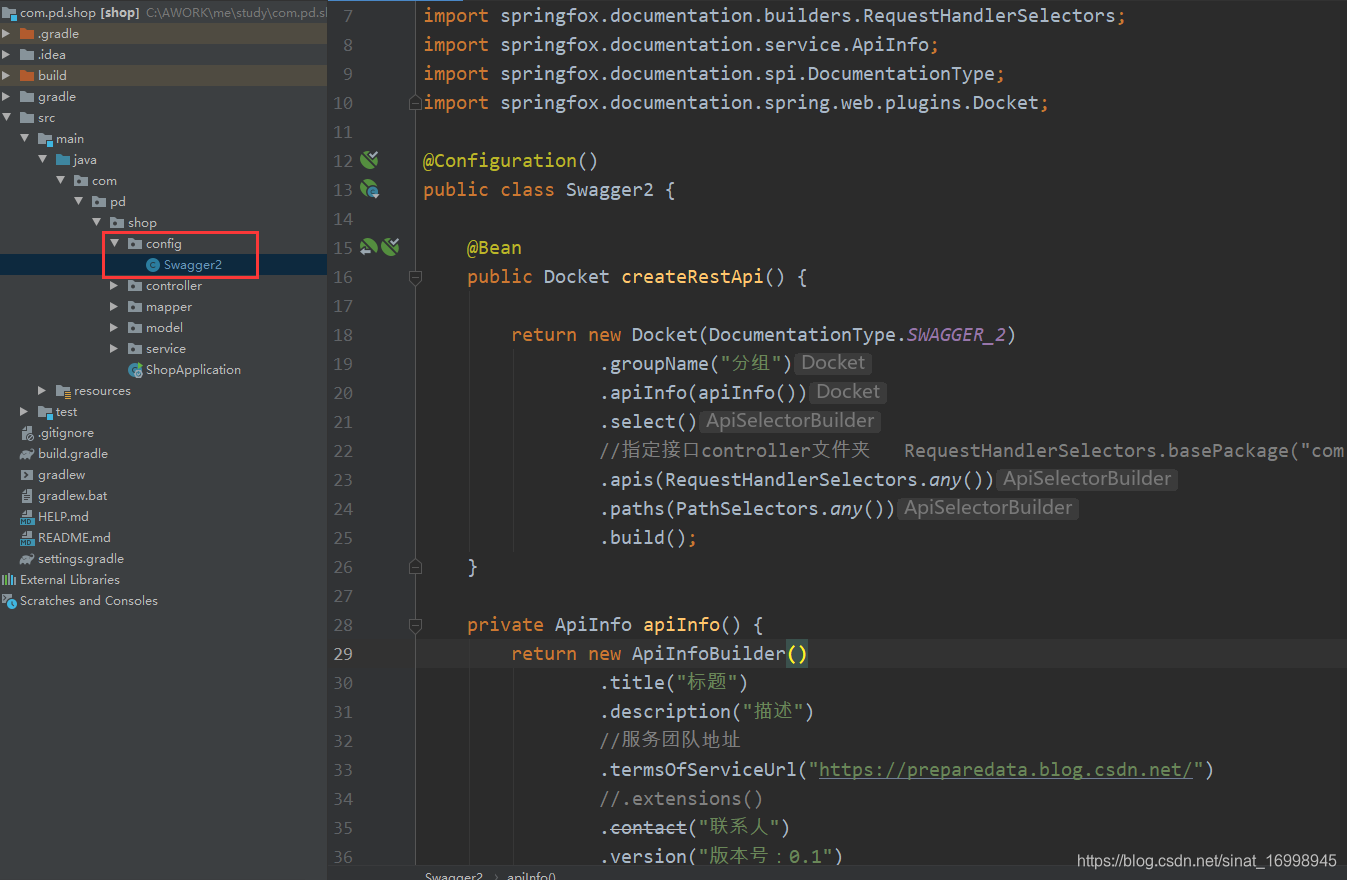The height and width of the screenshot is (880, 1347).
Task: Expand the gradle folder arrow
Action: pos(7,97)
